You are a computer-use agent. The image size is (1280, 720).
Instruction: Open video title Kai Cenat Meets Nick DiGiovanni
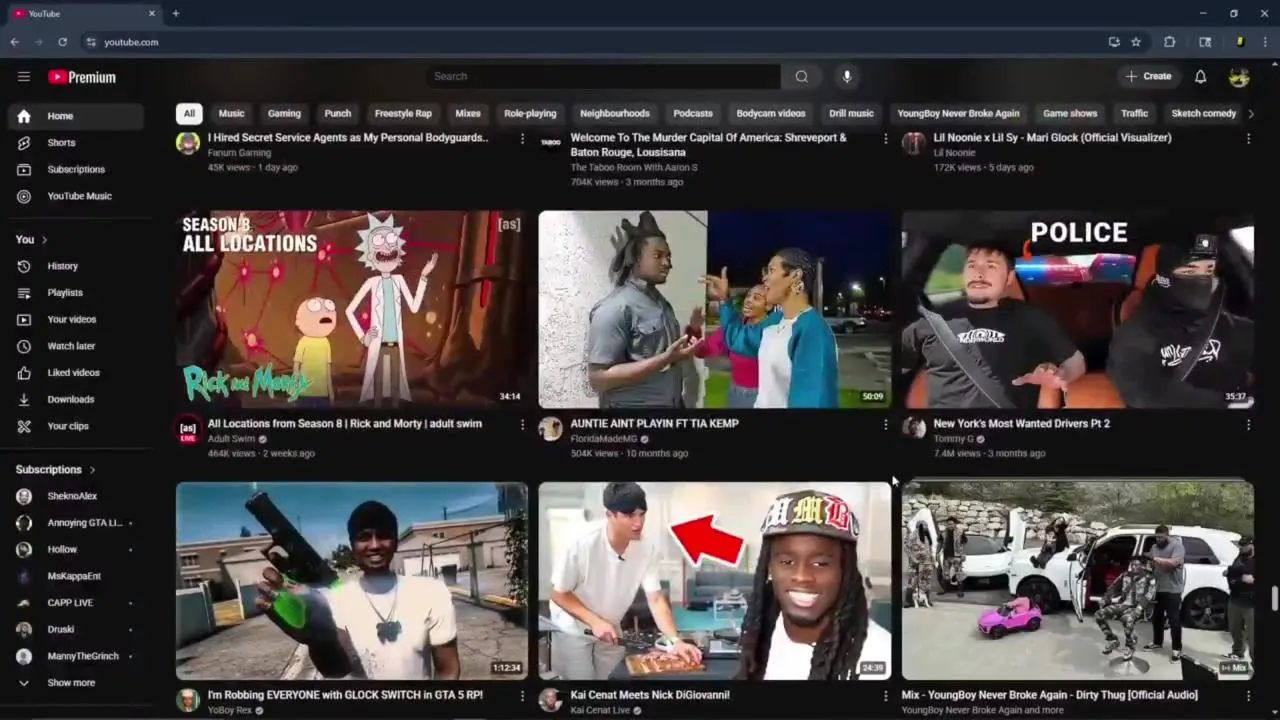point(650,695)
